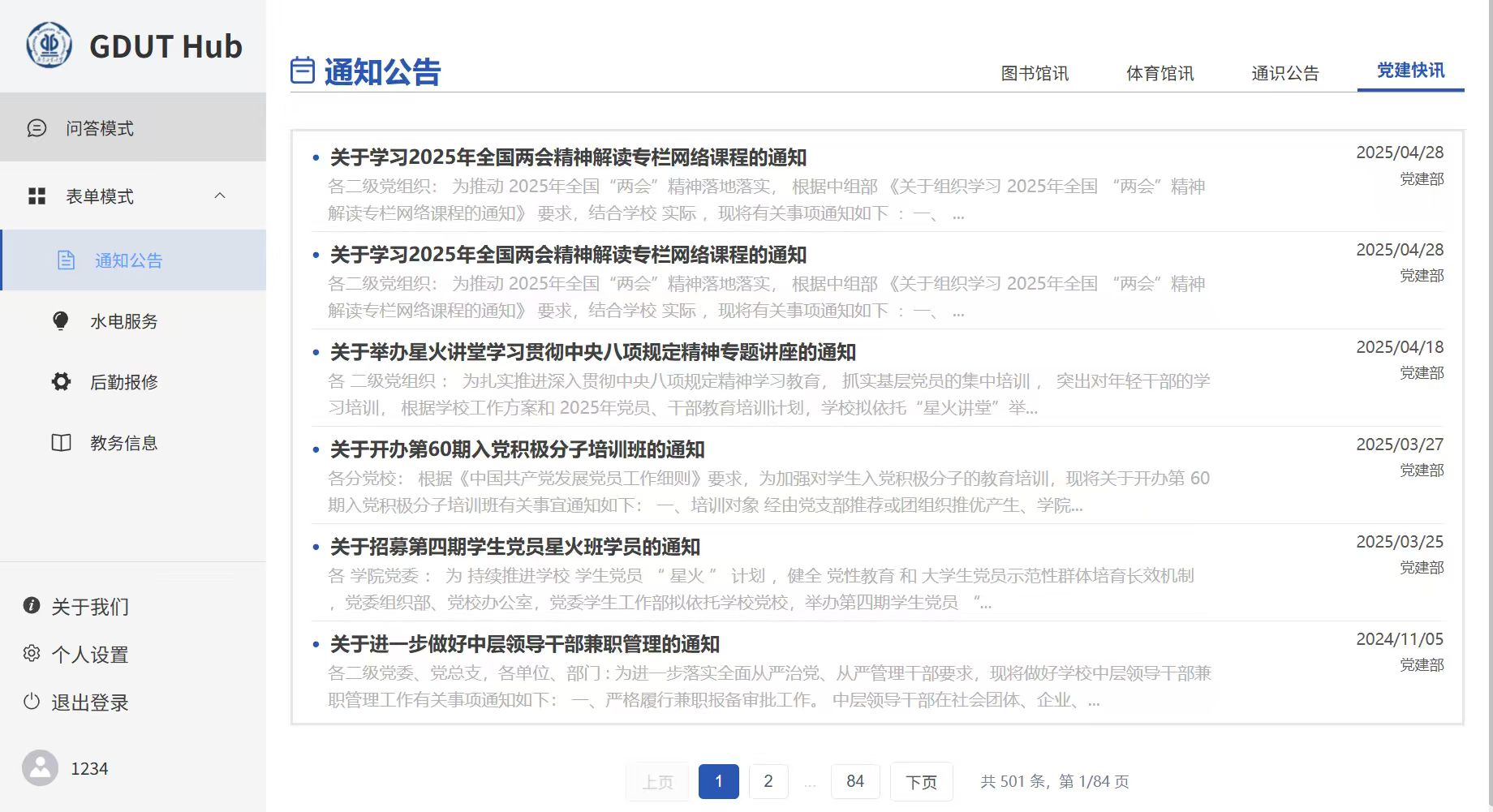
Task: Switch to the 体育馆讯 tab
Action: (x=1160, y=74)
